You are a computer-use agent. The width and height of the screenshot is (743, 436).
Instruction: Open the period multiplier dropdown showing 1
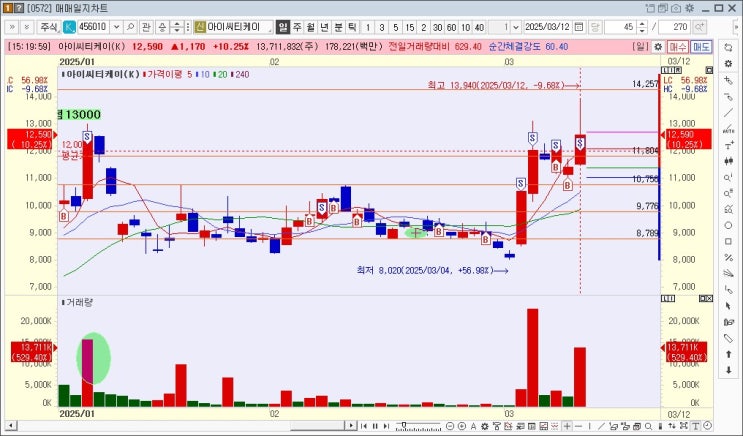[516, 27]
